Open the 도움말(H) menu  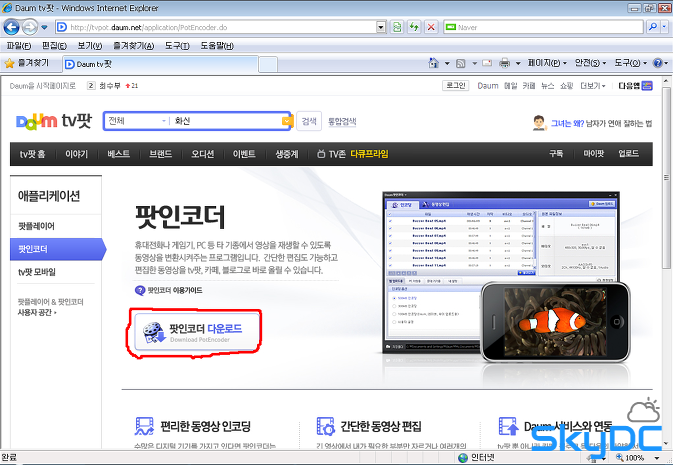[x=217, y=46]
